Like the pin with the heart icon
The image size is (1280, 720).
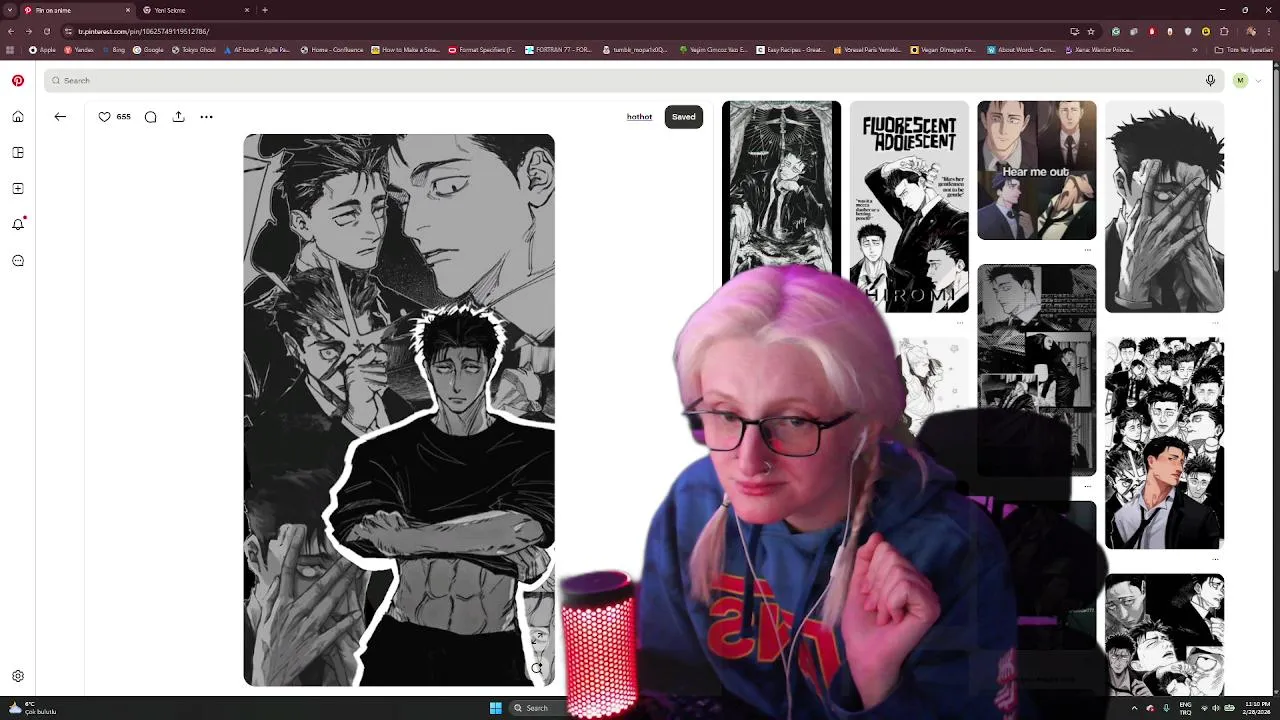pos(104,117)
